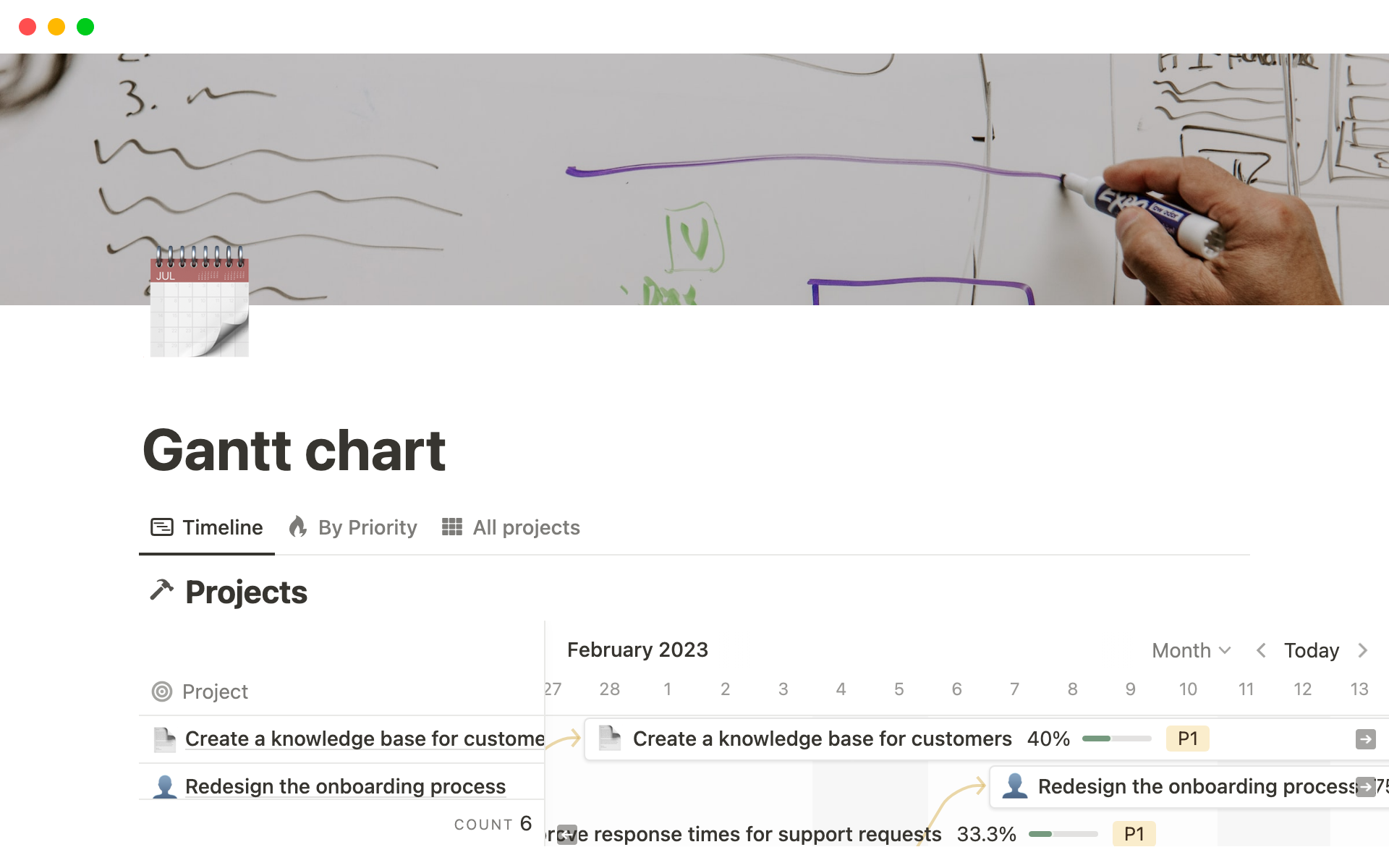Image resolution: width=1389 pixels, height=868 pixels.
Task: Click the COUNT 6 label at bottom
Action: [490, 823]
